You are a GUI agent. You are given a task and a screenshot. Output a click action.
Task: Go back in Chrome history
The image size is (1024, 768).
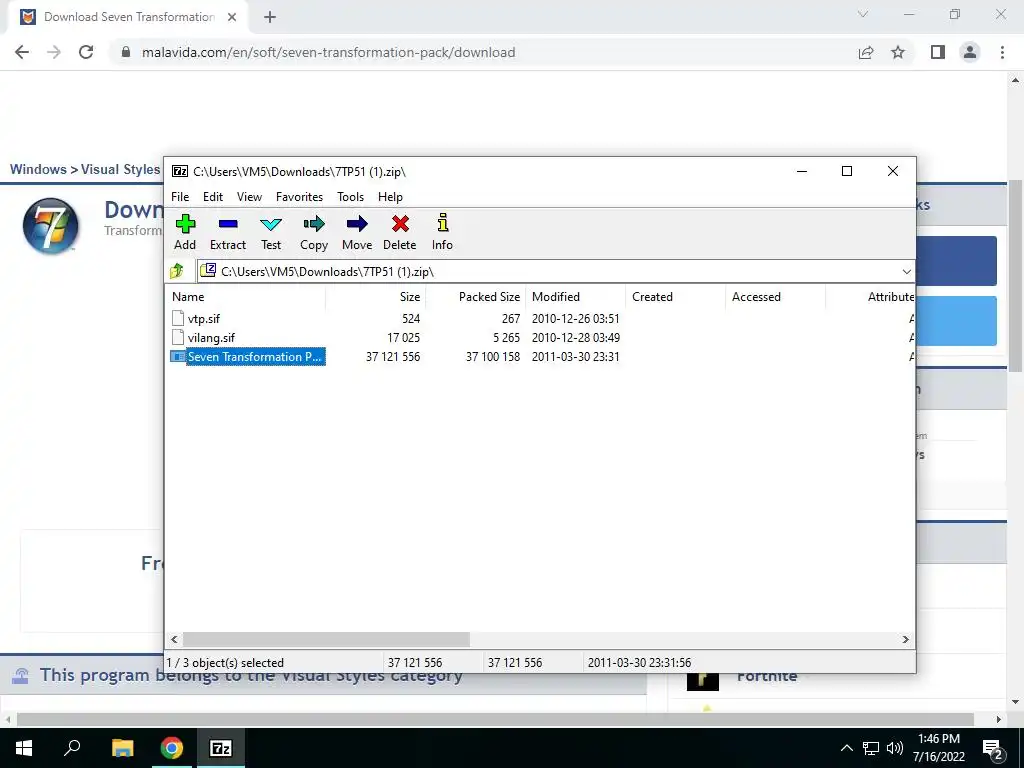tap(22, 52)
